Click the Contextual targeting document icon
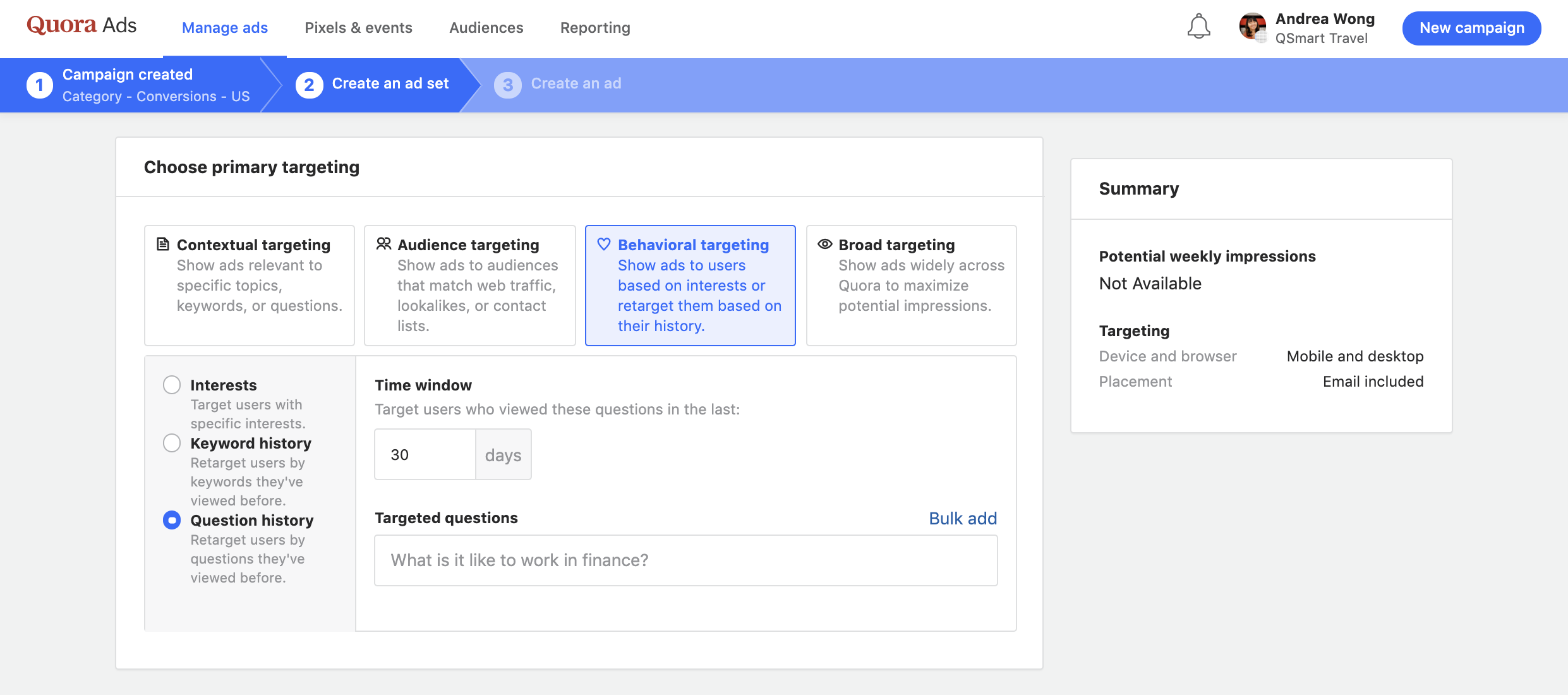Image resolution: width=1568 pixels, height=695 pixels. click(163, 244)
